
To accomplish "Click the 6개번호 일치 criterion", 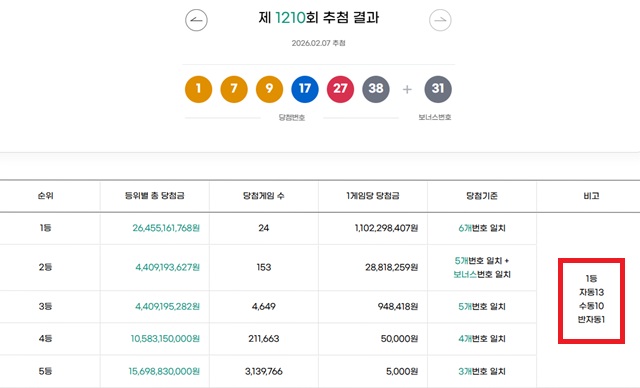I will pyautogui.click(x=482, y=228).
